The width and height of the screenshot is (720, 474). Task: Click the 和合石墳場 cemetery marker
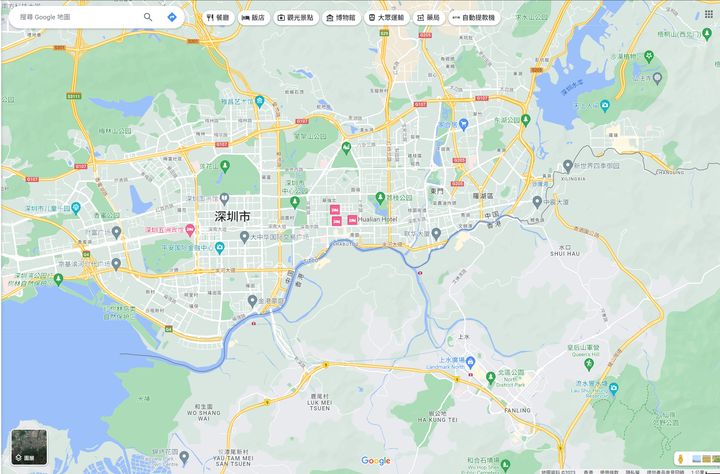(506, 466)
